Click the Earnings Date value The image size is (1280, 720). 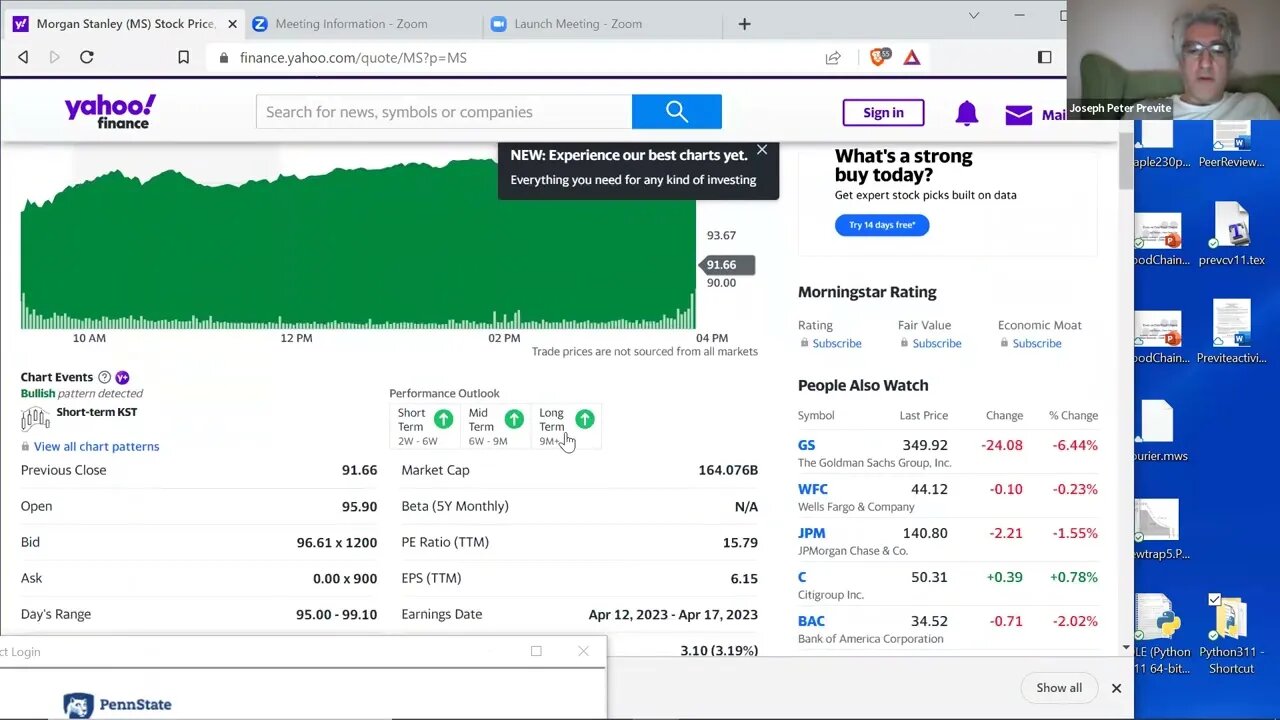point(673,614)
